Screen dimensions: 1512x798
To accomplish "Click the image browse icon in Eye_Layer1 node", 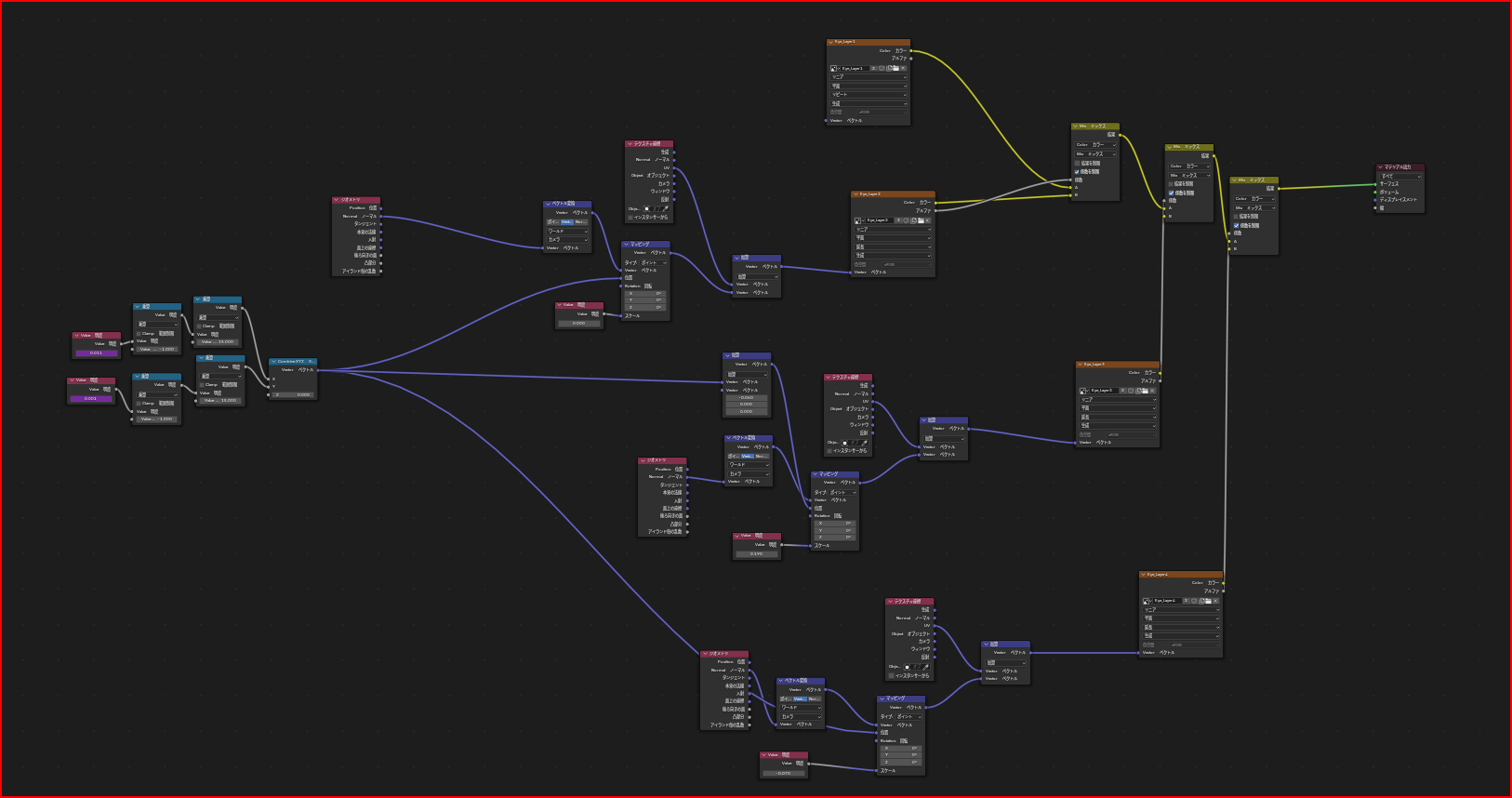I will [x=834, y=68].
